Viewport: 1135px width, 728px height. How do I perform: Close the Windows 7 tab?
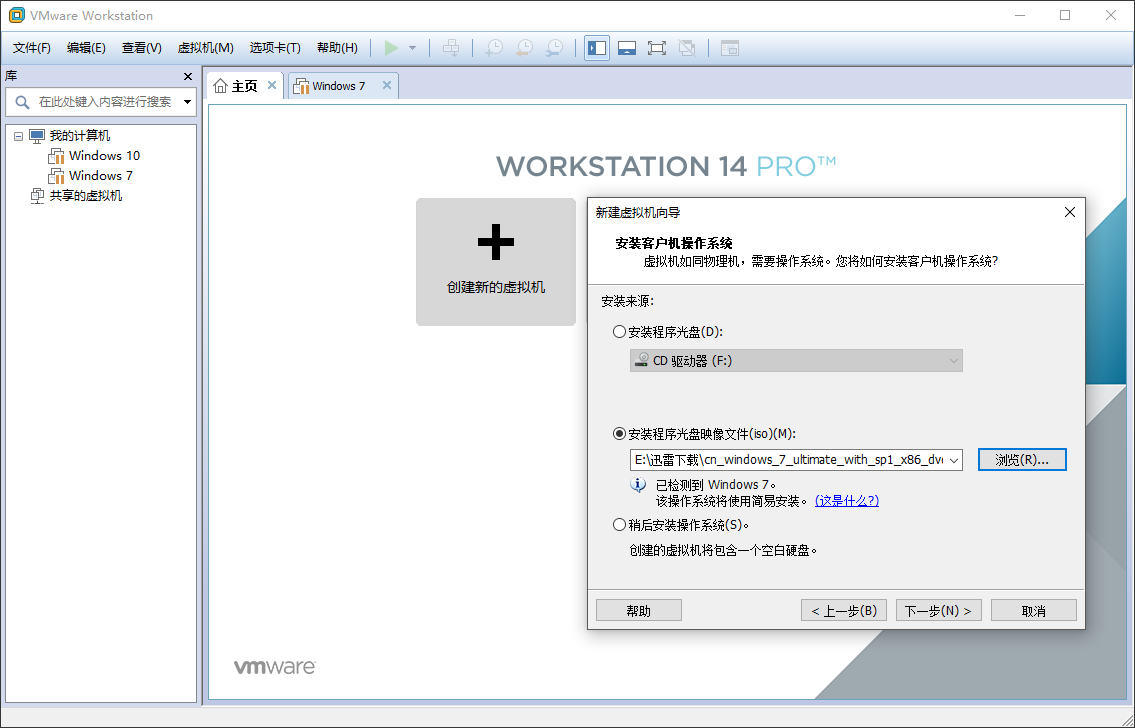point(387,85)
